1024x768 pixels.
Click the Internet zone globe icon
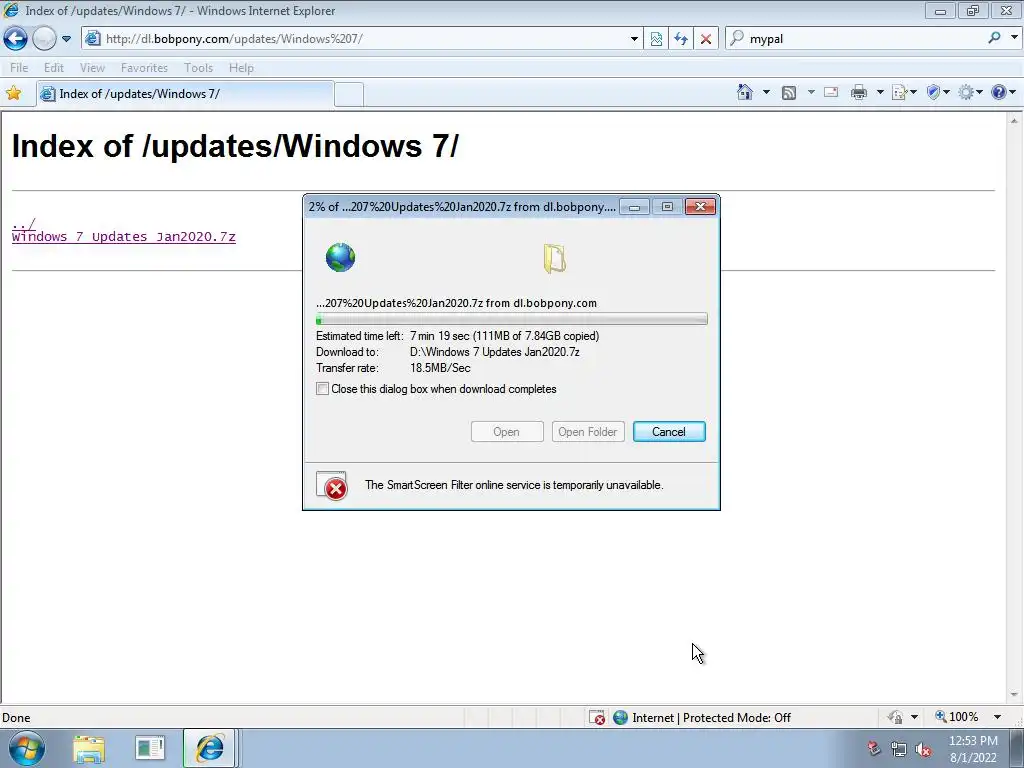pyautogui.click(x=620, y=717)
